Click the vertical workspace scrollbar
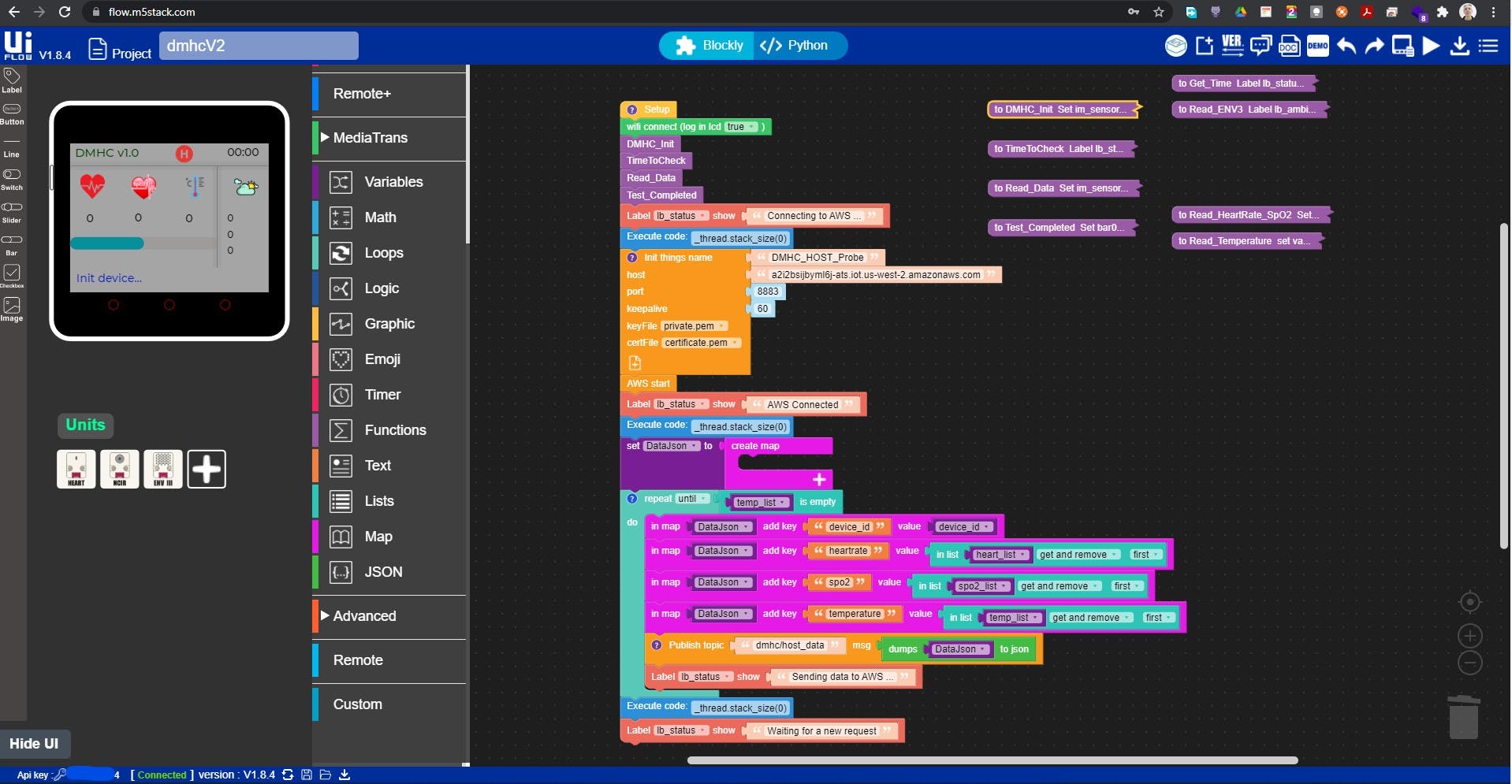The height and width of the screenshot is (784, 1512). point(1503,386)
